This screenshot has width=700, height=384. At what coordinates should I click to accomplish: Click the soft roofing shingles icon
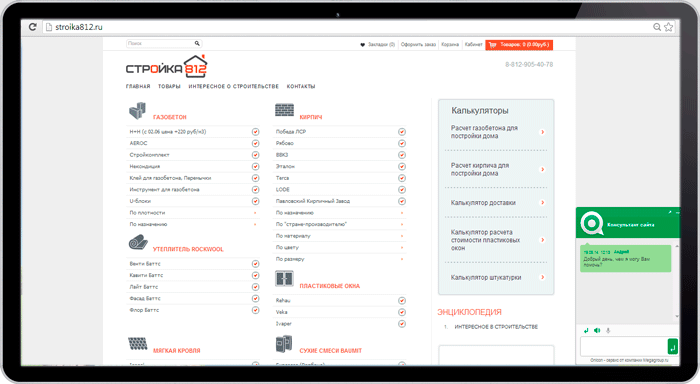(x=138, y=344)
